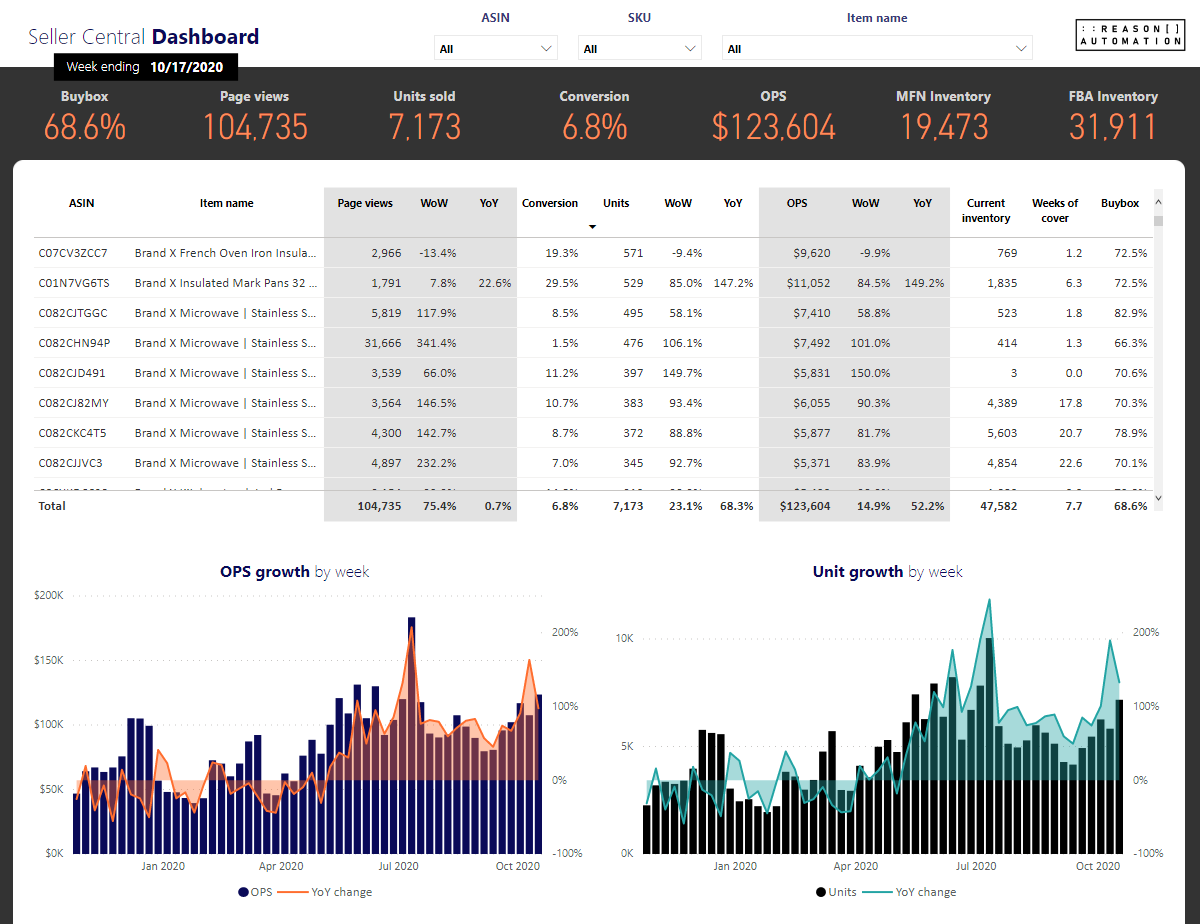This screenshot has height=924, width=1200.
Task: Select row with ASIN C082CJD491
Action: pos(593,373)
